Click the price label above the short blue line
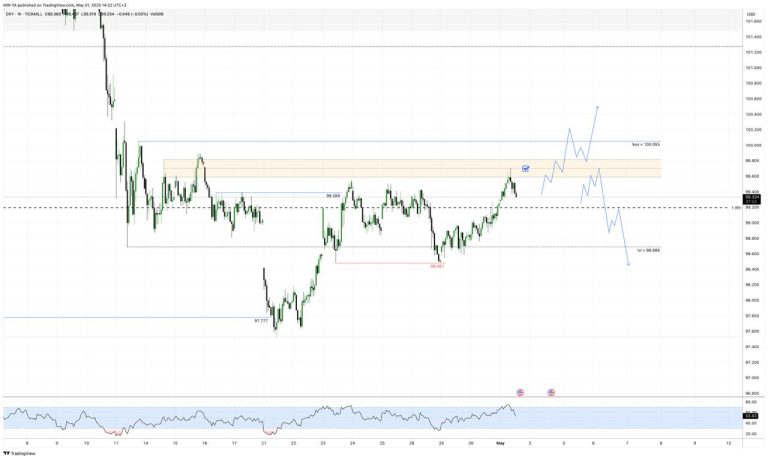The width and height of the screenshot is (768, 459). 333,195
